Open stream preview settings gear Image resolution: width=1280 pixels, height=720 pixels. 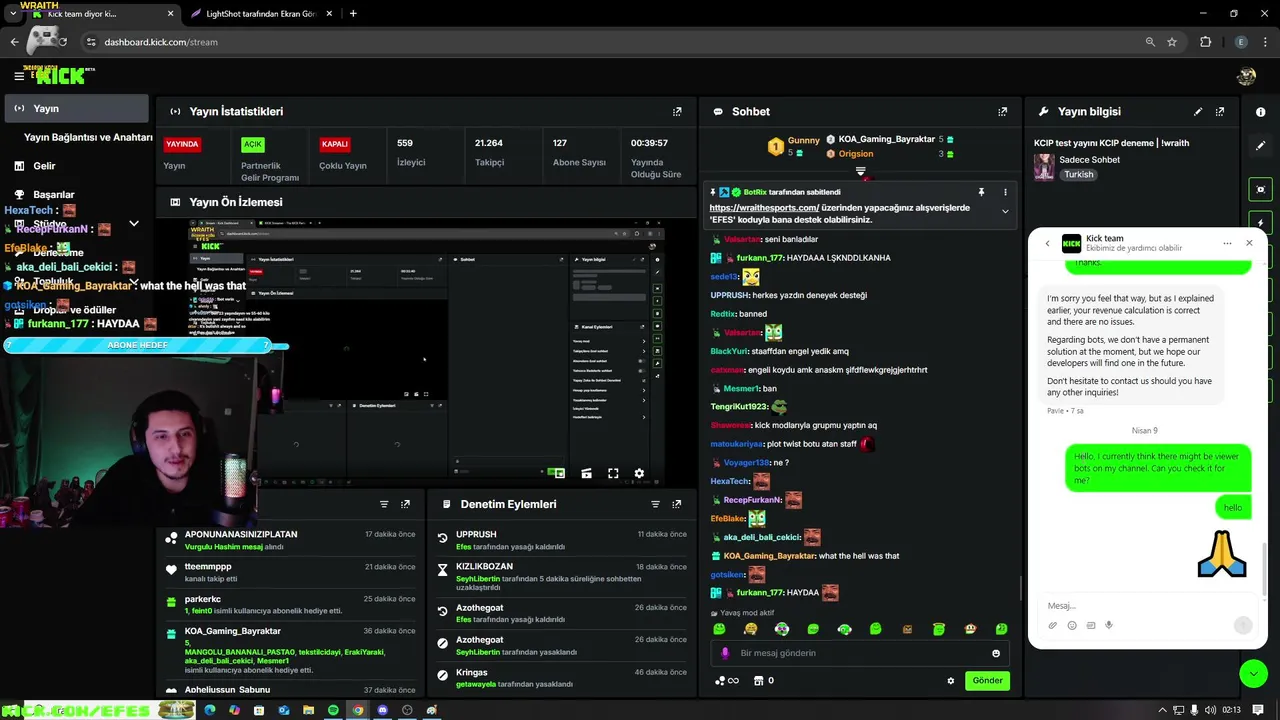point(639,473)
